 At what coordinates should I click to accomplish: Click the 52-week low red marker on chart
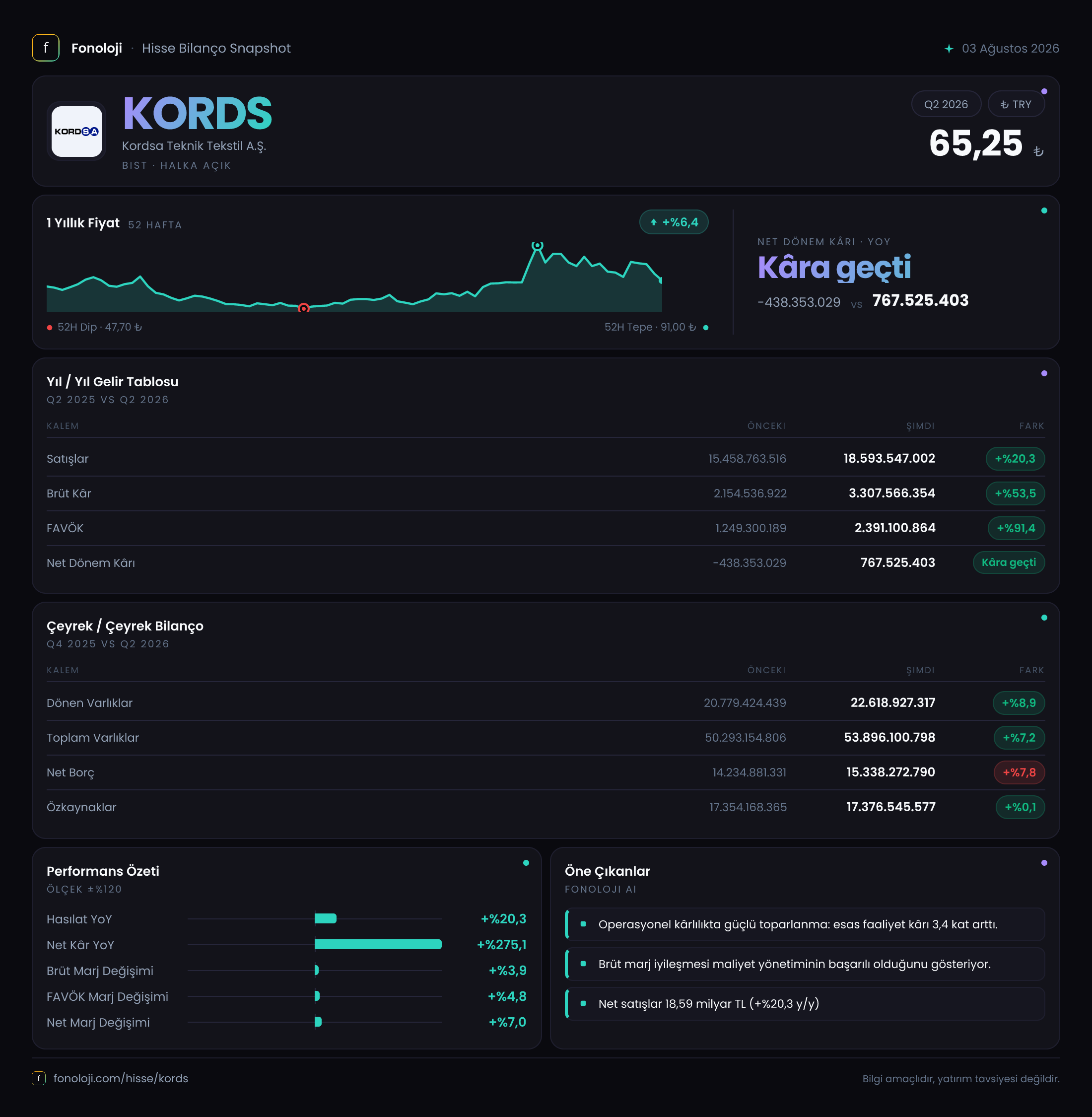[304, 308]
